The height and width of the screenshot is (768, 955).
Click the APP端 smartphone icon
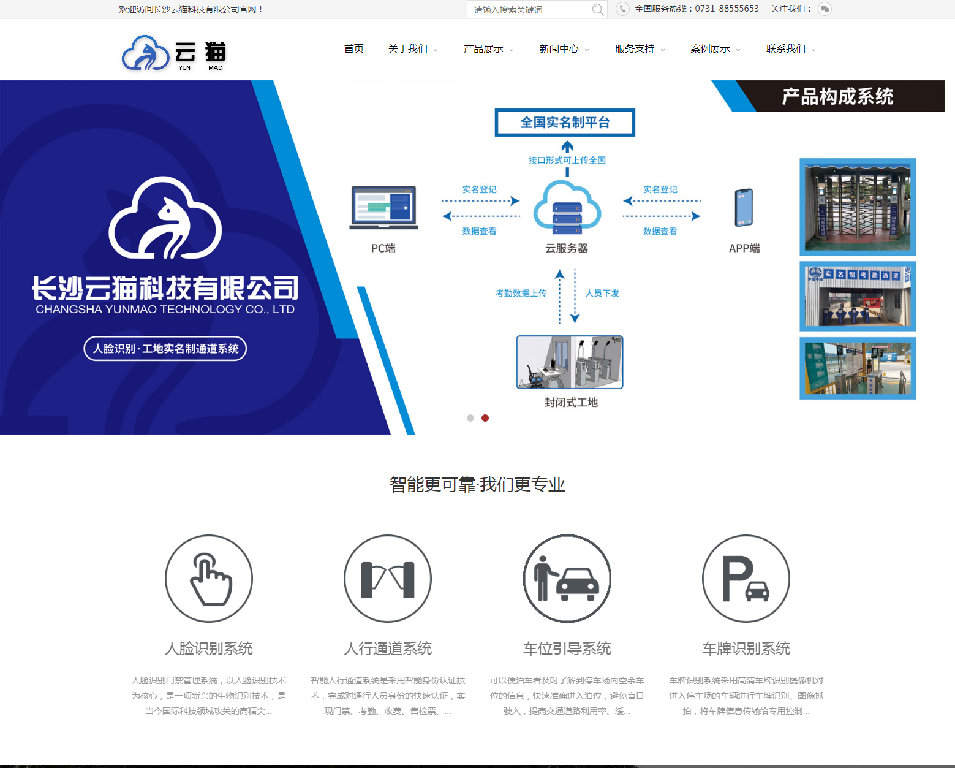[744, 208]
